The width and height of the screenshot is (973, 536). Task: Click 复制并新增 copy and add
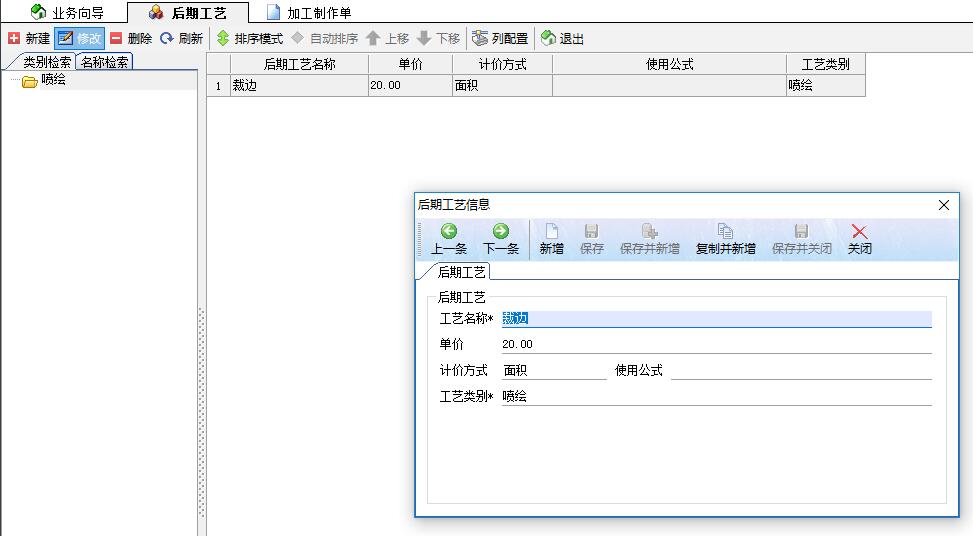(x=725, y=239)
